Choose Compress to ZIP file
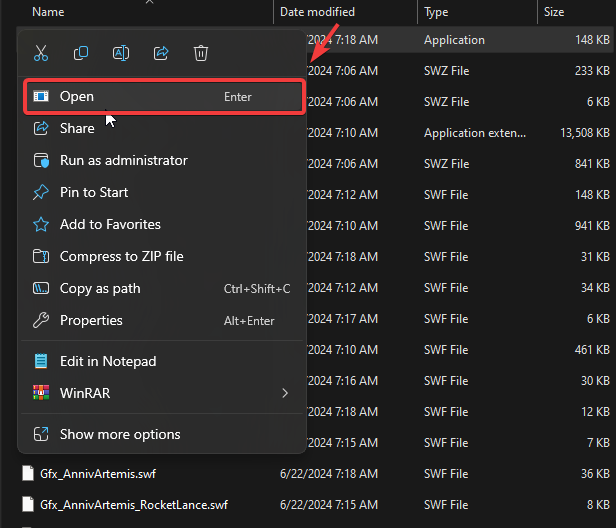 [121, 256]
